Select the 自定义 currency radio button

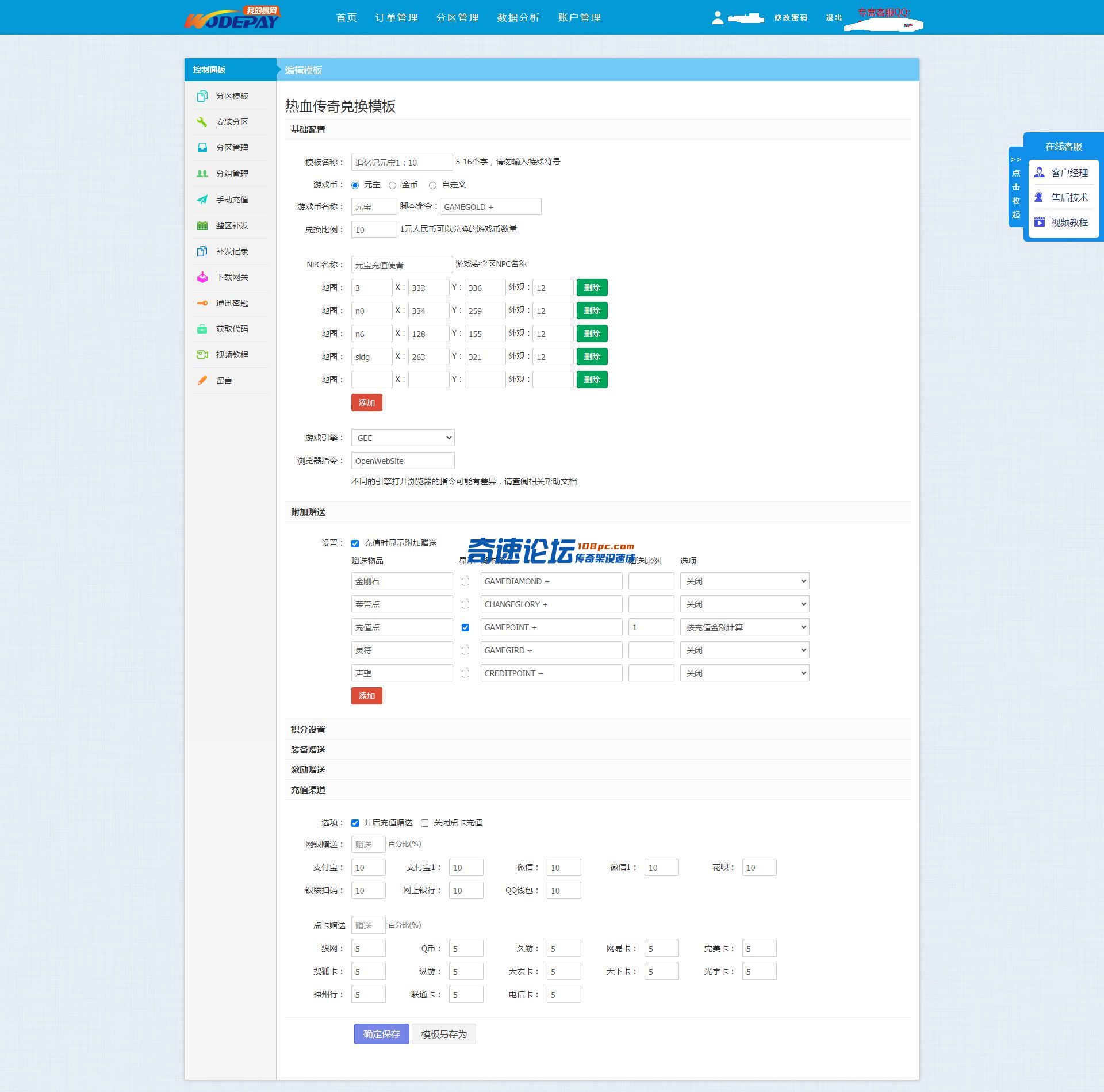tap(432, 185)
